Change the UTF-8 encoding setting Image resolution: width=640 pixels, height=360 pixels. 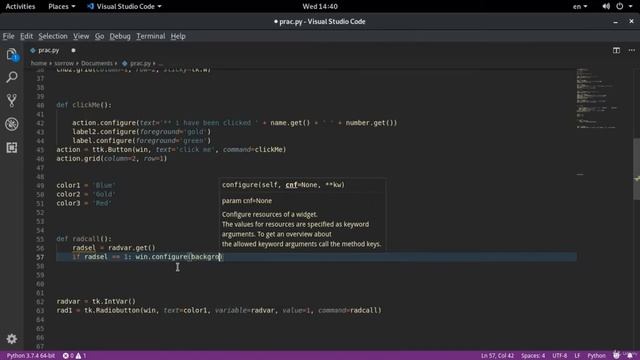point(560,356)
